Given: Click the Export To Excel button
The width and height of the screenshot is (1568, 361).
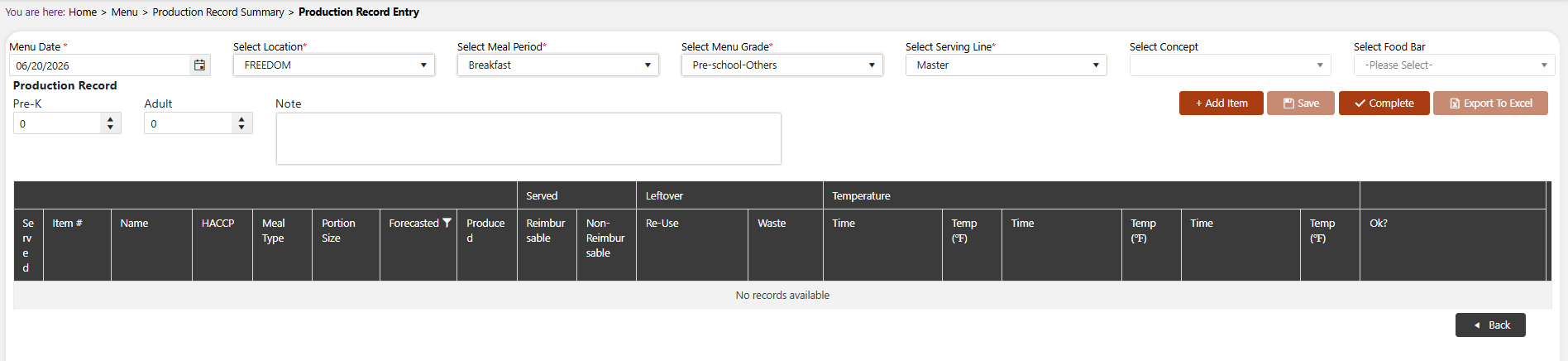Looking at the screenshot, I should 1491,103.
